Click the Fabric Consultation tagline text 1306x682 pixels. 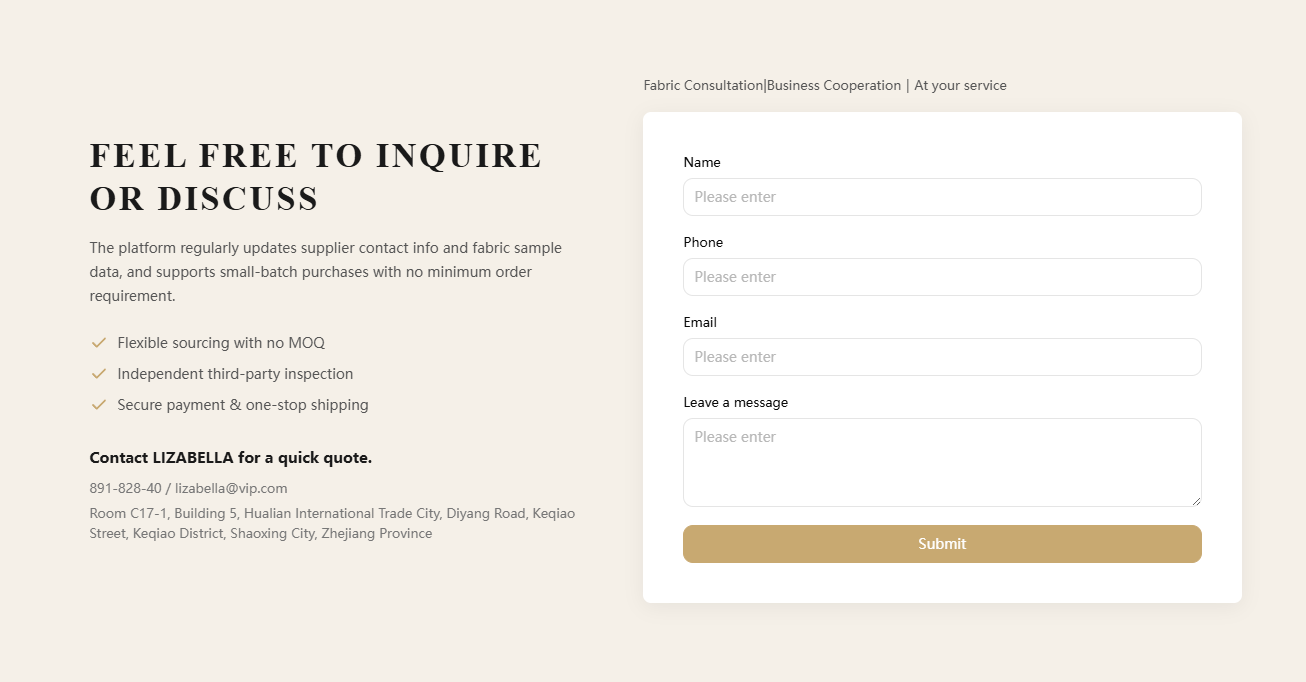coord(825,85)
